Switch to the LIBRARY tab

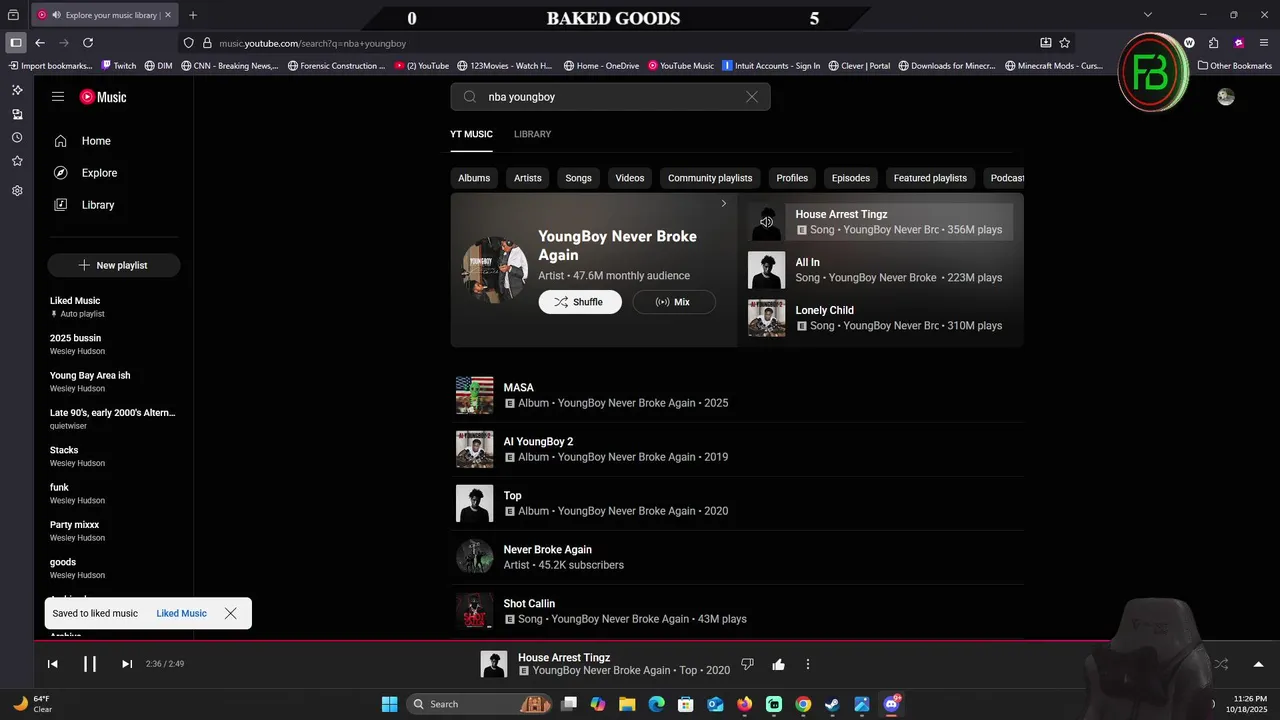532,134
